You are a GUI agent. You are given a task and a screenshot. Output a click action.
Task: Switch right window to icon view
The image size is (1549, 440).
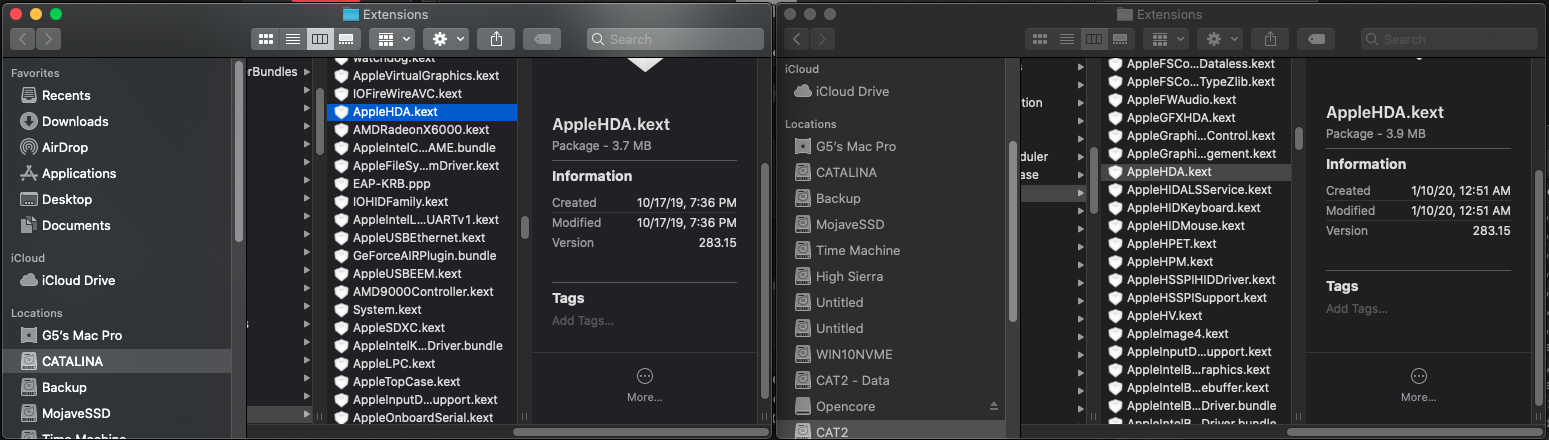[x=1040, y=39]
